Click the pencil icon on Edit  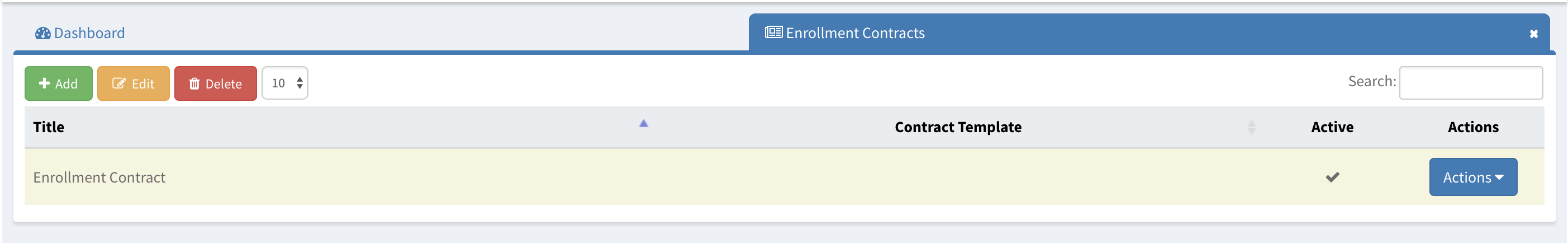[x=118, y=83]
